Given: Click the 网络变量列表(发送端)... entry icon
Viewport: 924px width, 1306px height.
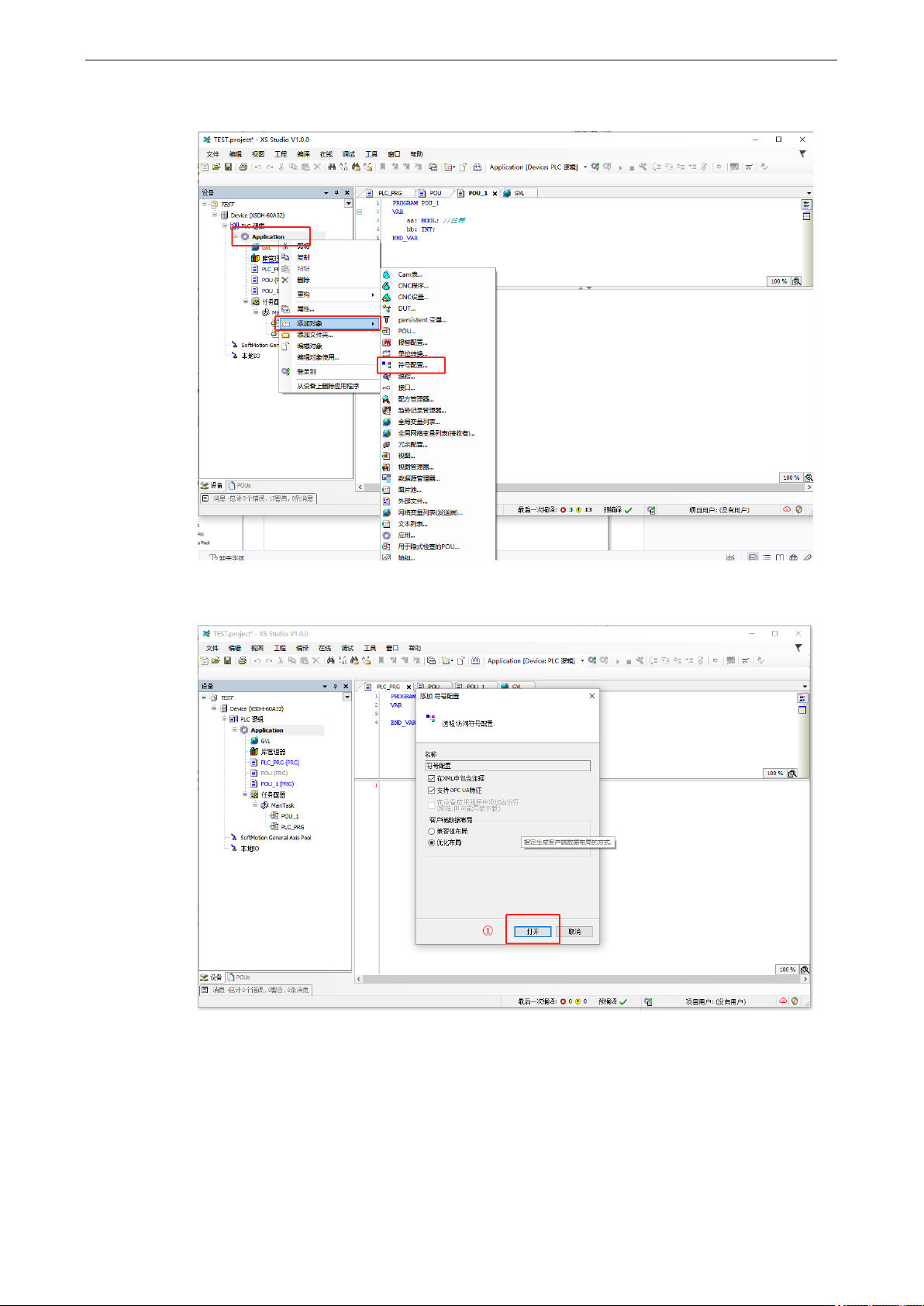Looking at the screenshot, I should (x=386, y=512).
